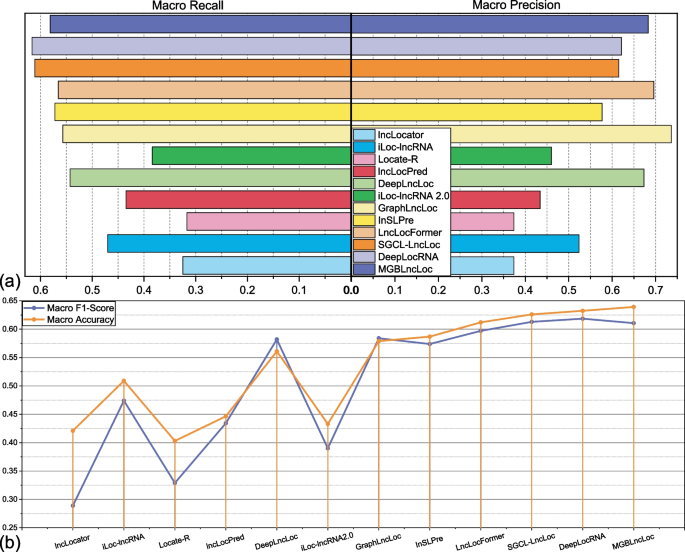Screen dimensions: 685x552
Task: Click the Macro Precision chart title
Action: (516, 5)
